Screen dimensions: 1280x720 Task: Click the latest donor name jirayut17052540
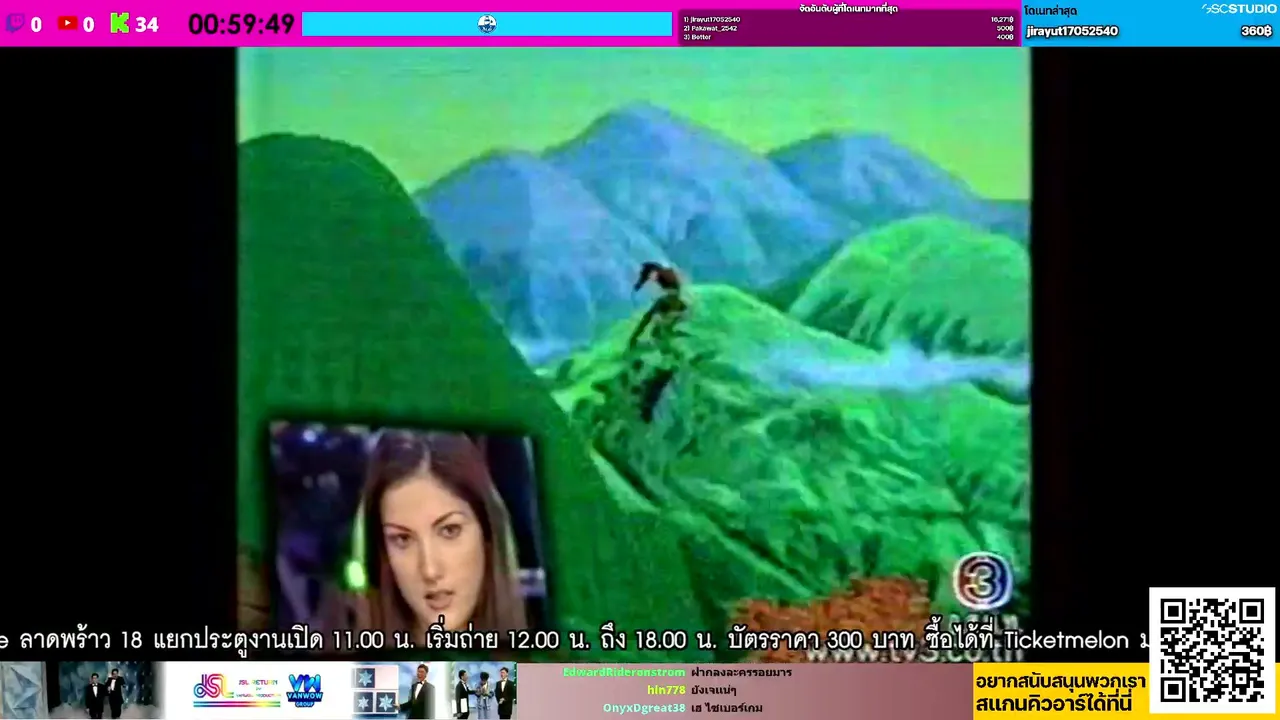(x=1072, y=31)
